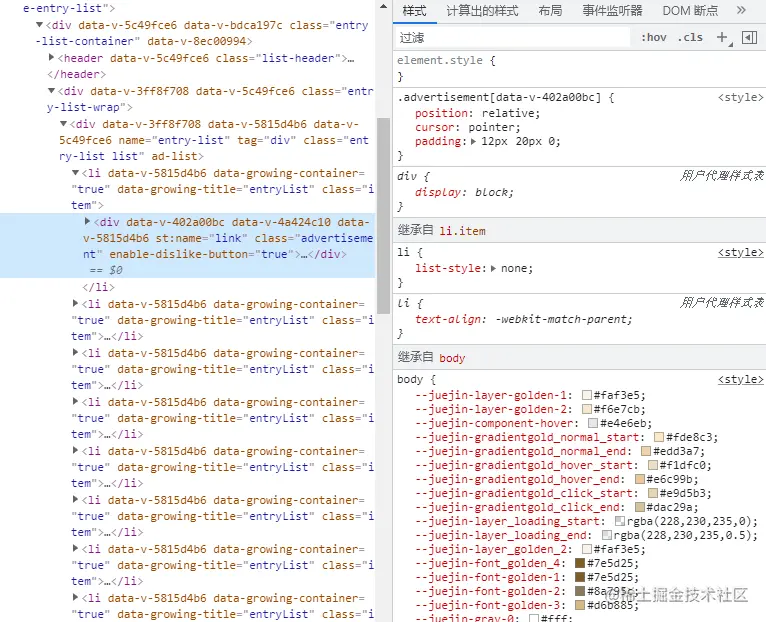
Task: Click the cursor value pointer
Action: click(x=491, y=128)
